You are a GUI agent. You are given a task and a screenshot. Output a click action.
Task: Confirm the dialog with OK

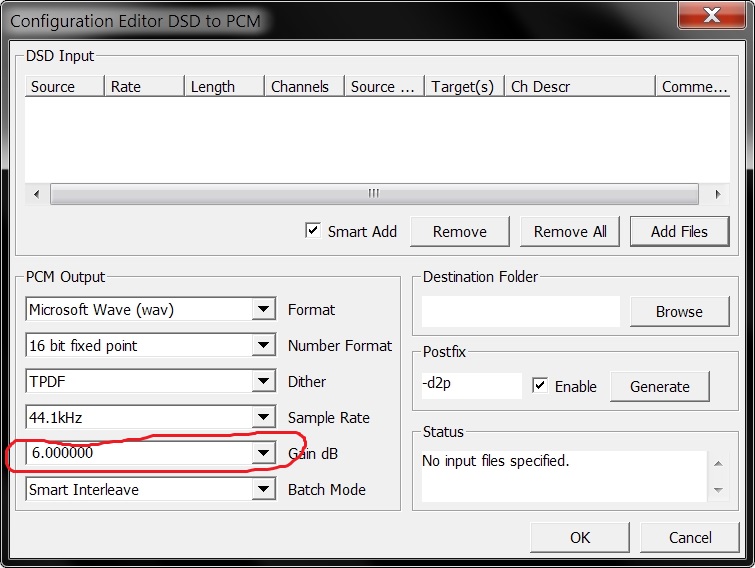click(580, 537)
